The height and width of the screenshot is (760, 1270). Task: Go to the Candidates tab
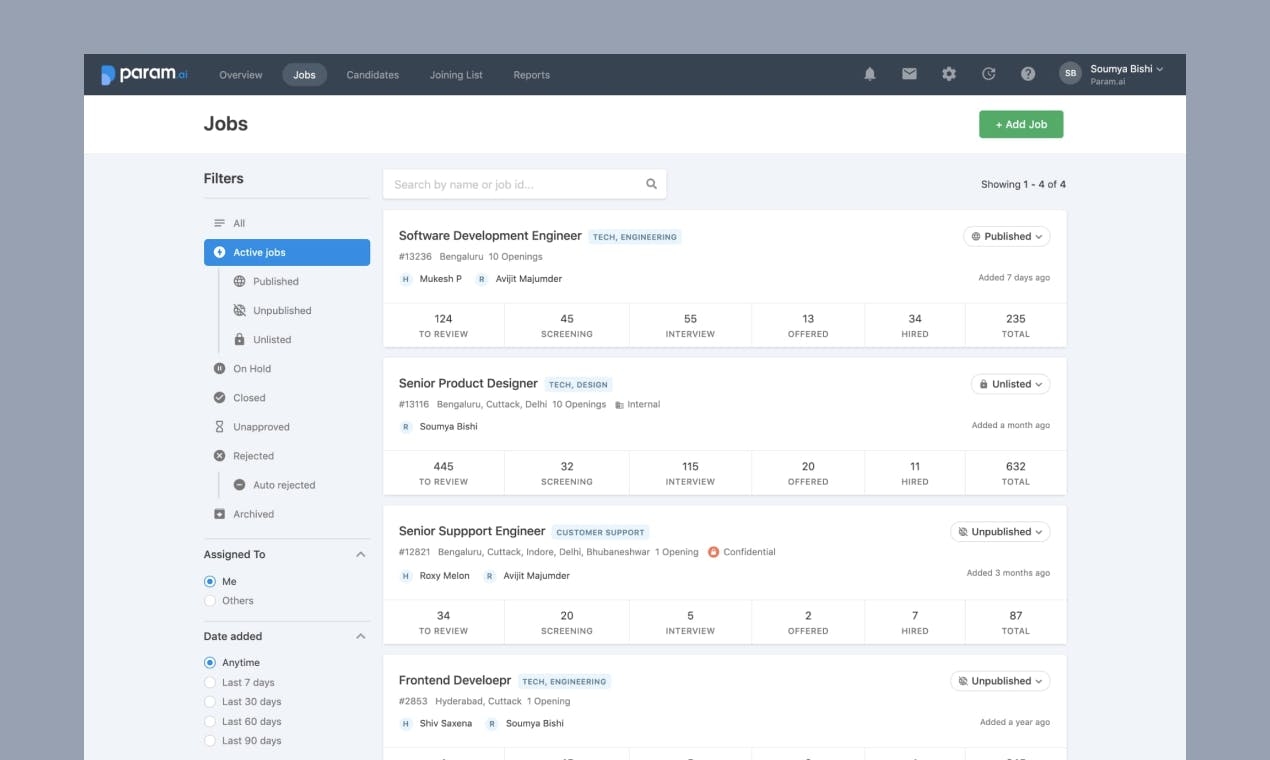[373, 75]
